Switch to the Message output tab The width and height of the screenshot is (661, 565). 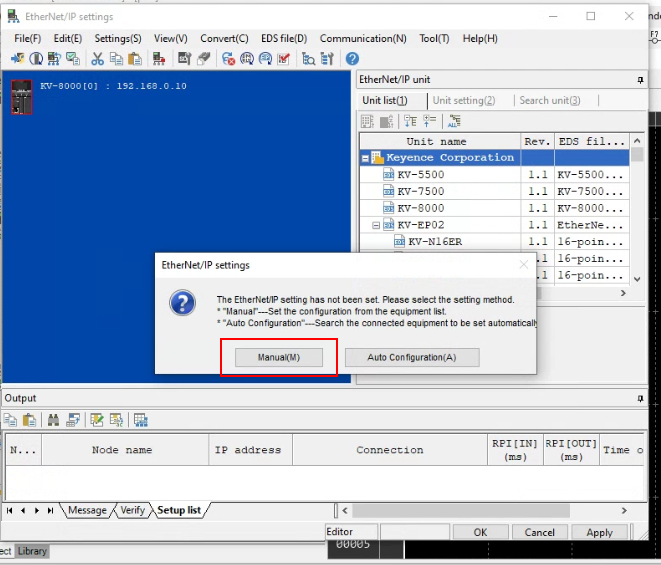pyautogui.click(x=88, y=510)
